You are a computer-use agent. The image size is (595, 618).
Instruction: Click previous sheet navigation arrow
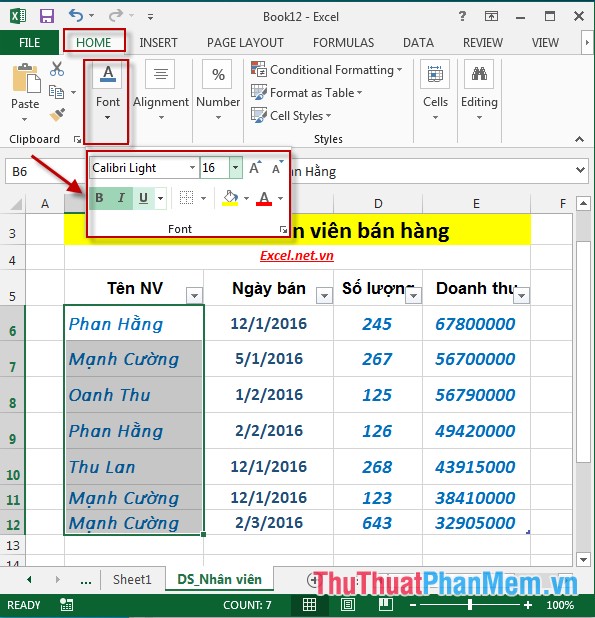[29, 579]
